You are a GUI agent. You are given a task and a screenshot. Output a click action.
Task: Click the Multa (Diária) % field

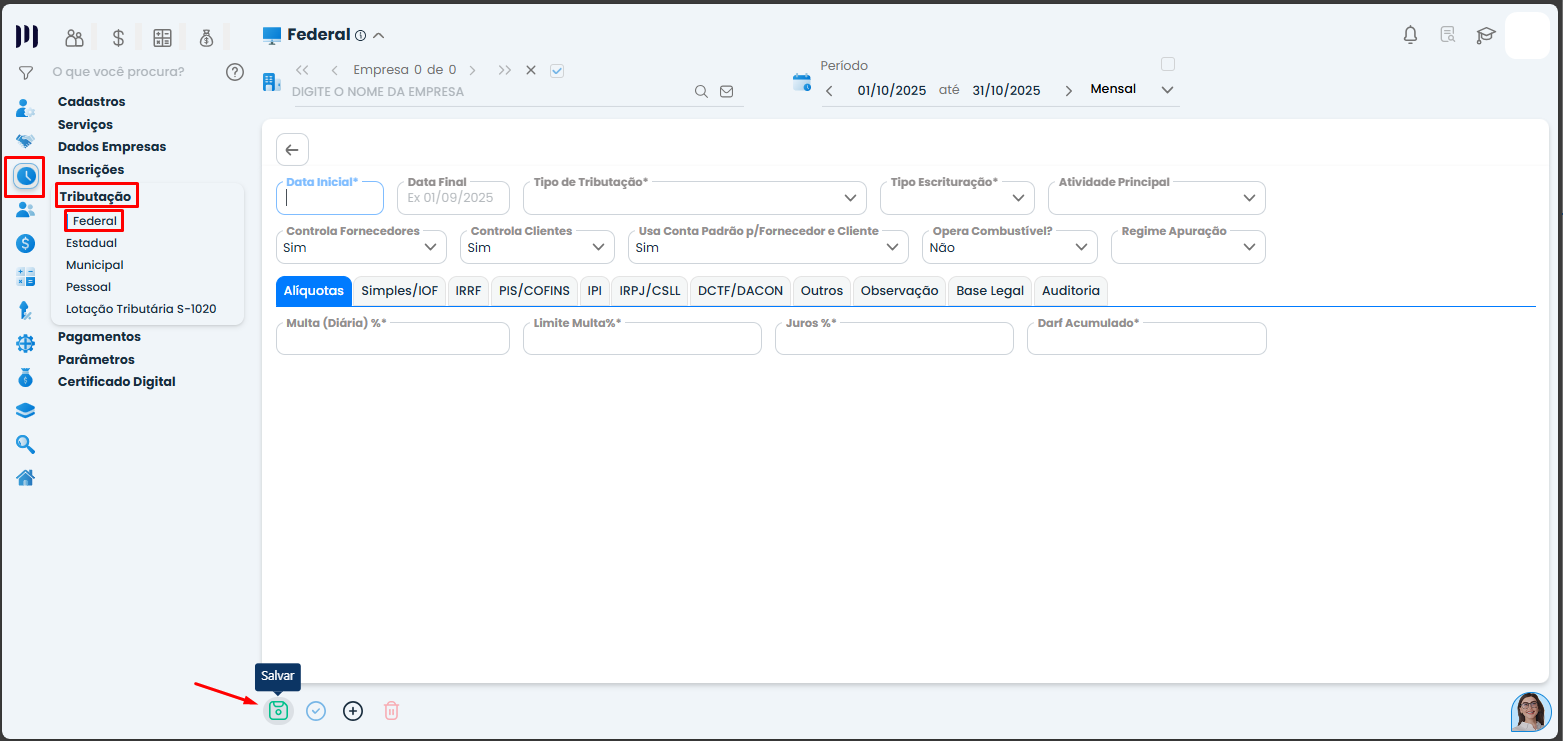(393, 339)
